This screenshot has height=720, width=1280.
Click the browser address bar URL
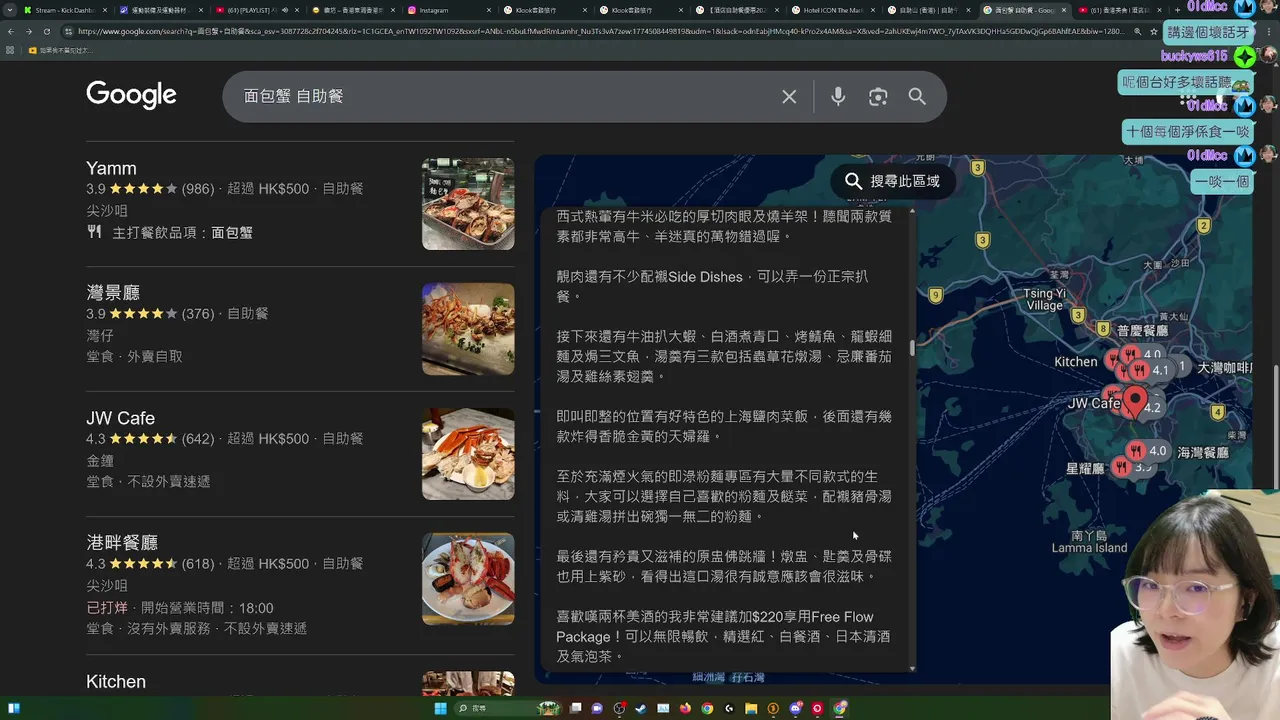600,31
